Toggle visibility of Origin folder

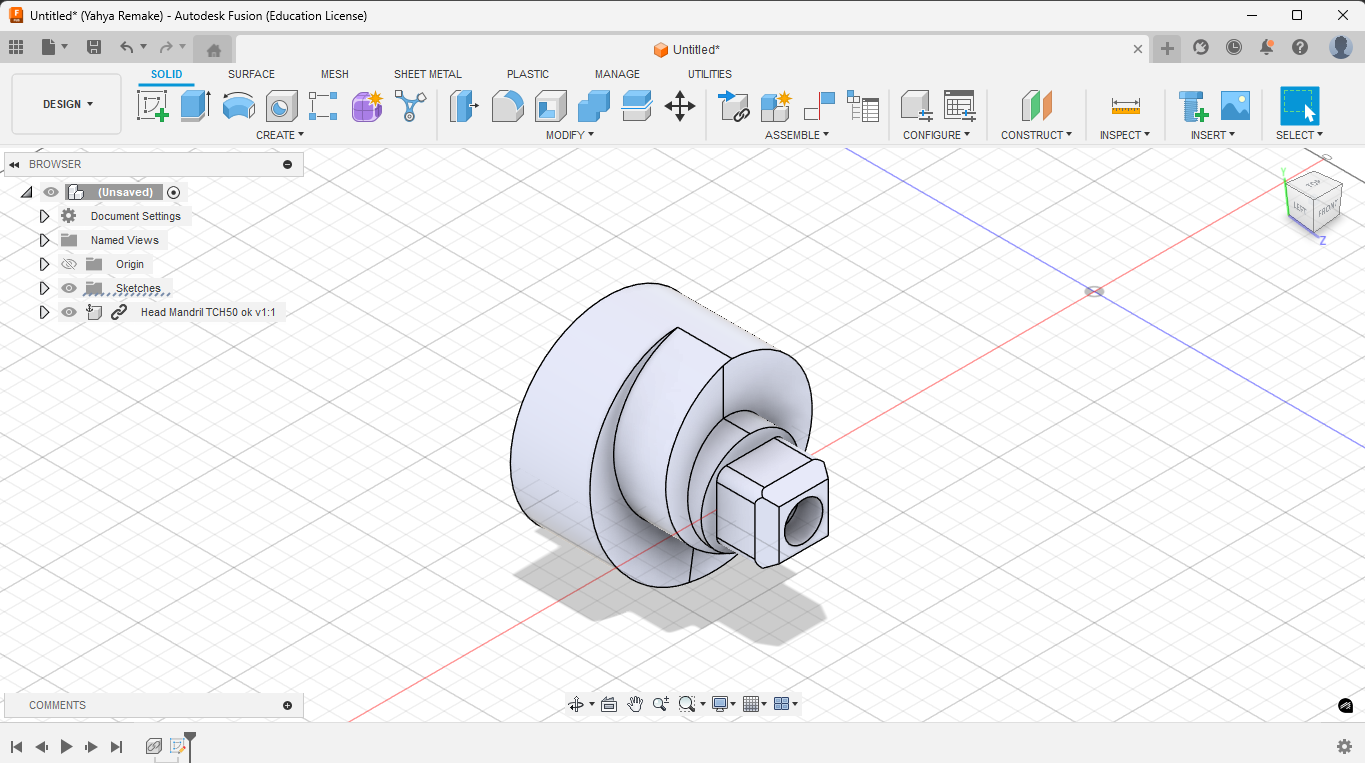68,264
